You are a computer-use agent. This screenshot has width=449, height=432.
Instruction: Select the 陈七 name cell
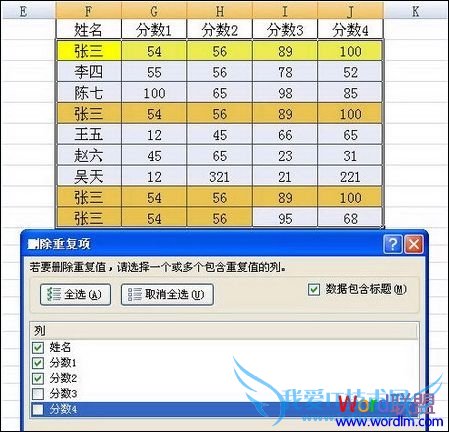(89, 93)
